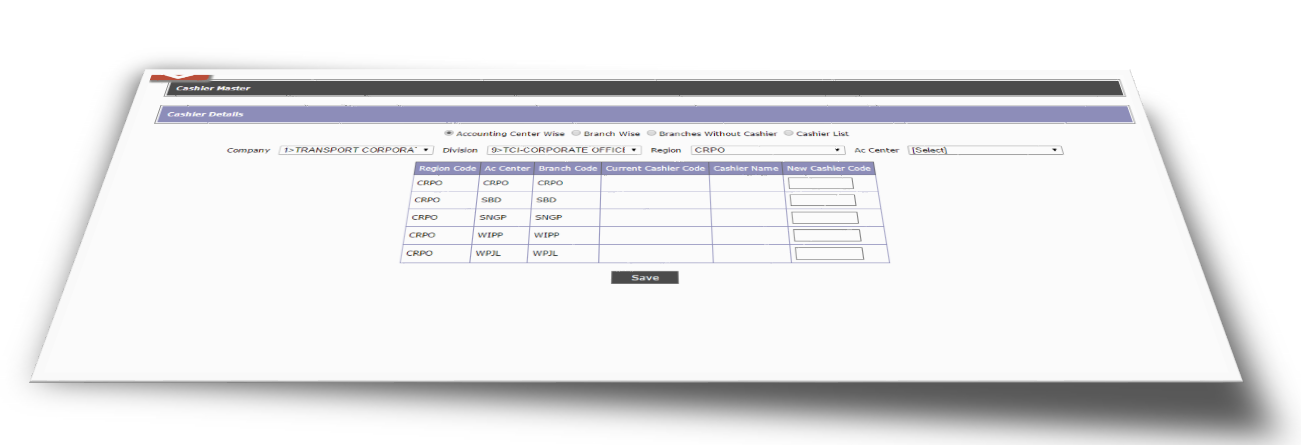Expand the Division dropdown list

563,150
